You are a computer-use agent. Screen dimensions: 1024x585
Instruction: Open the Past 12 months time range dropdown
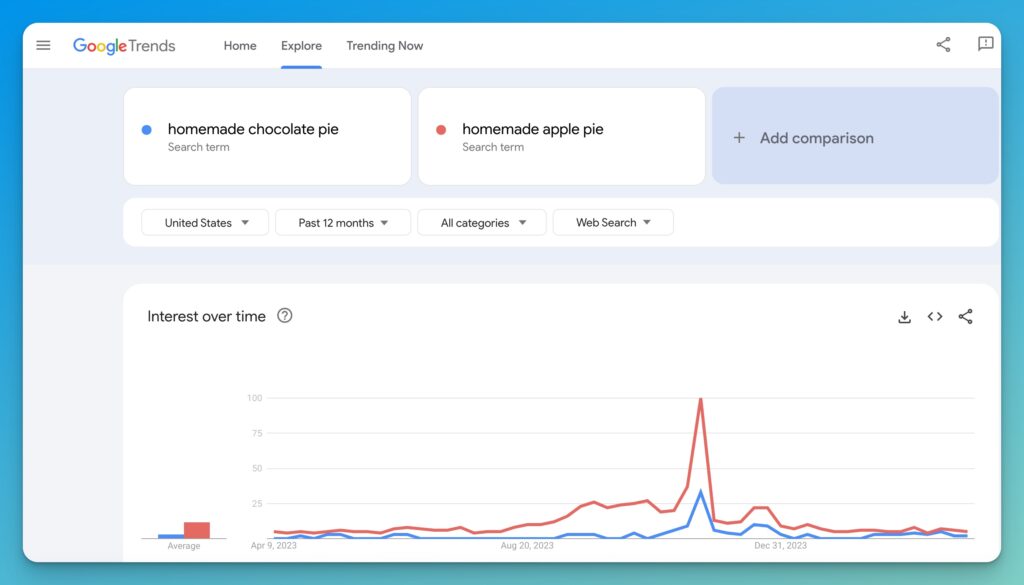click(342, 222)
